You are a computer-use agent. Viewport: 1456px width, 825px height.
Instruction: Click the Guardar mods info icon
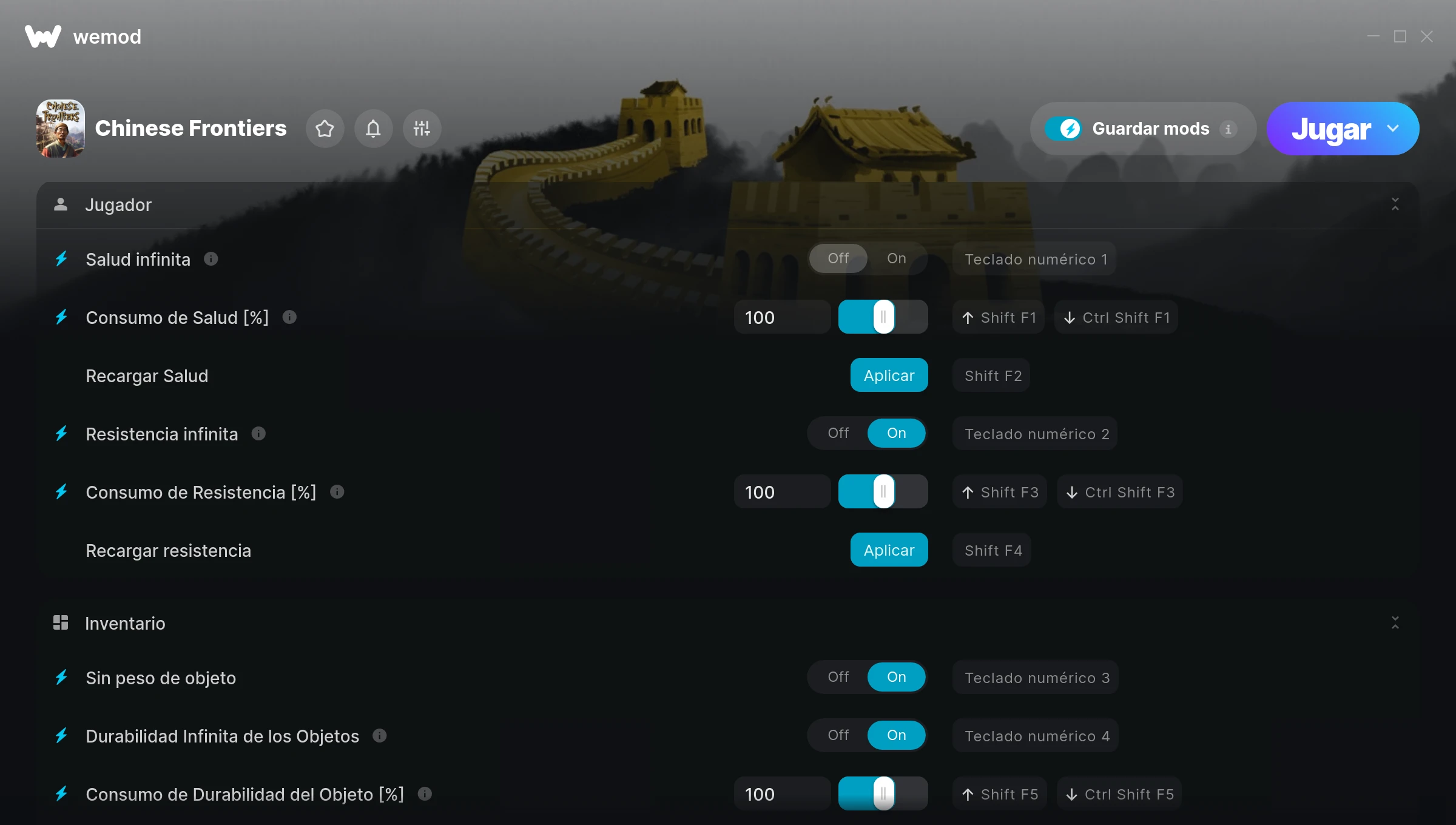click(1228, 129)
